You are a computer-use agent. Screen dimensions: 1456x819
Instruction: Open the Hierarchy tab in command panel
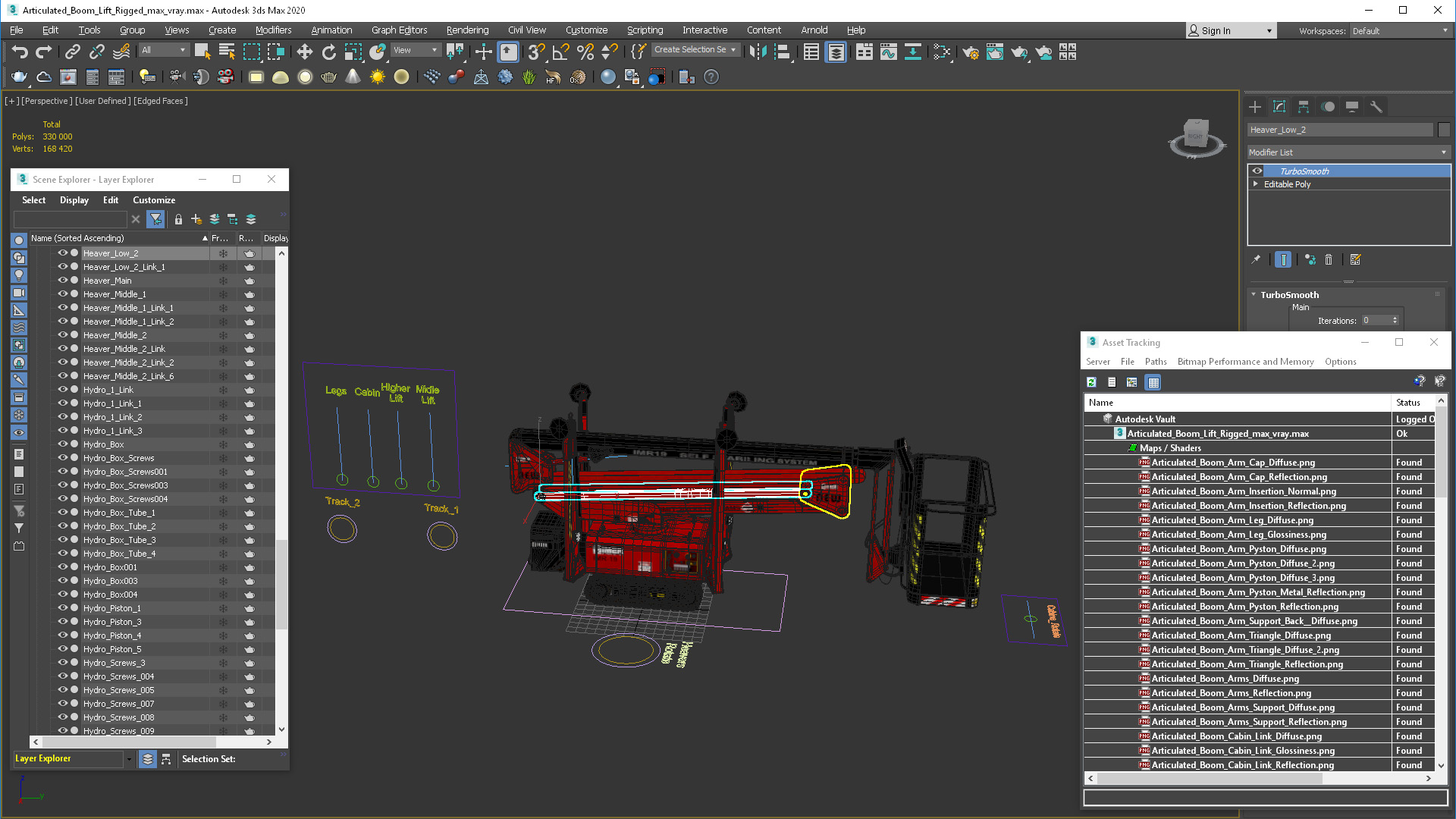point(1304,107)
